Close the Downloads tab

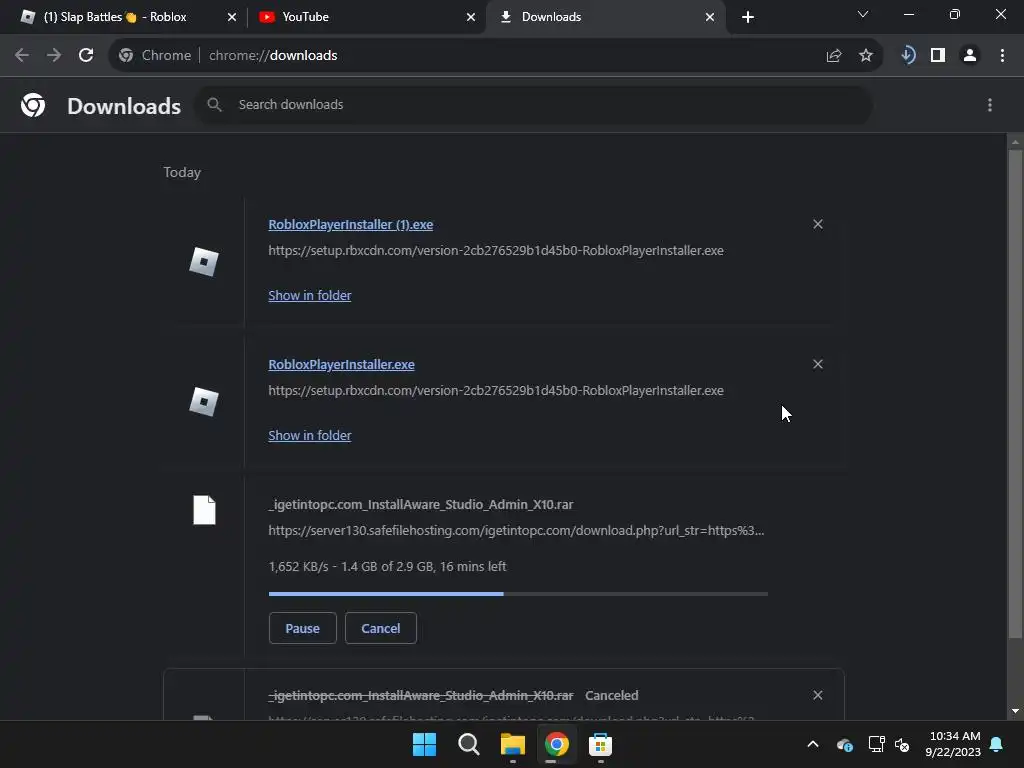[710, 17]
